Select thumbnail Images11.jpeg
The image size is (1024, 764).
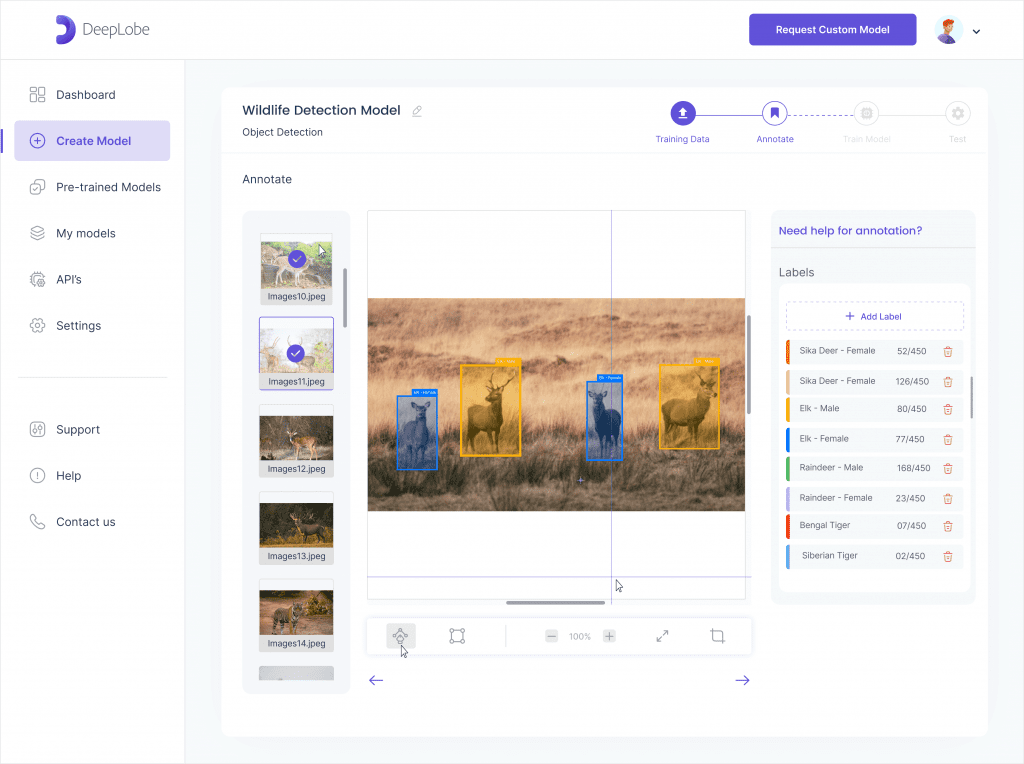coord(296,353)
